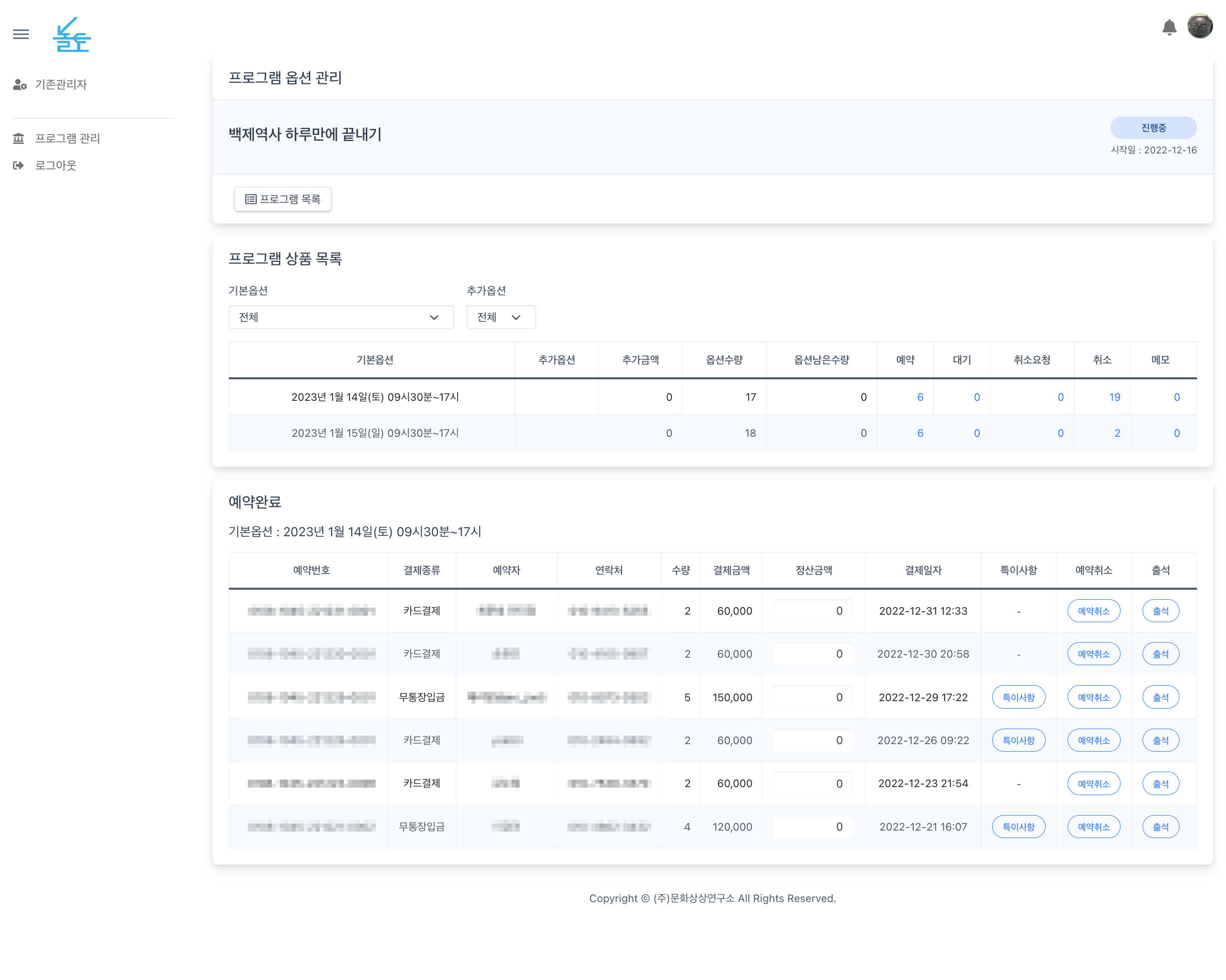Click the 추가옵션 dropdown chevron arrow

(517, 317)
